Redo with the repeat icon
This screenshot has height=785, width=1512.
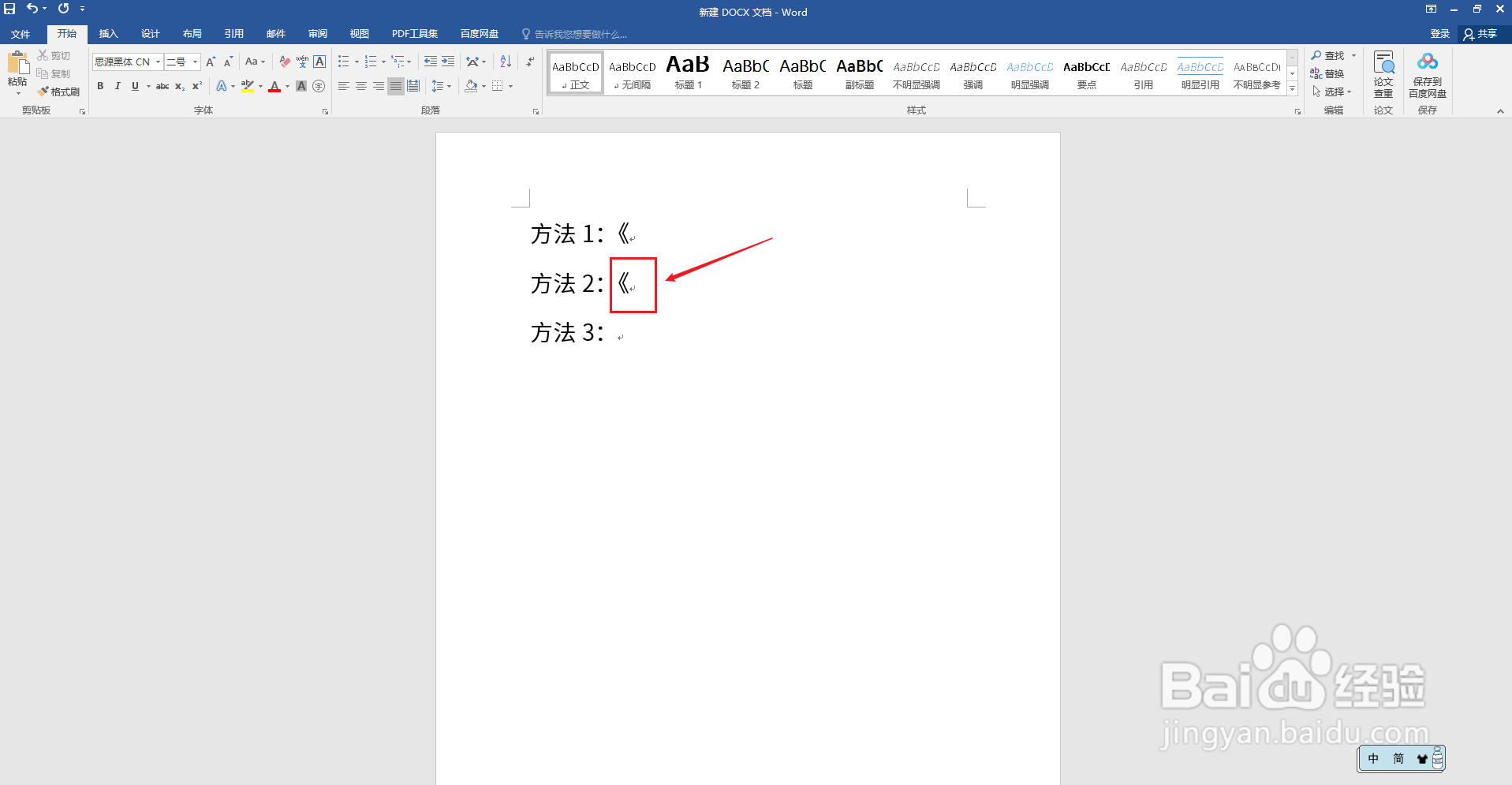63,9
